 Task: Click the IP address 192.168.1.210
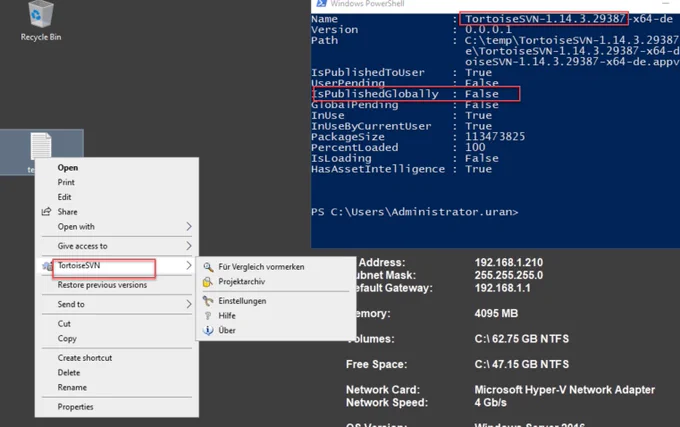[x=508, y=263]
